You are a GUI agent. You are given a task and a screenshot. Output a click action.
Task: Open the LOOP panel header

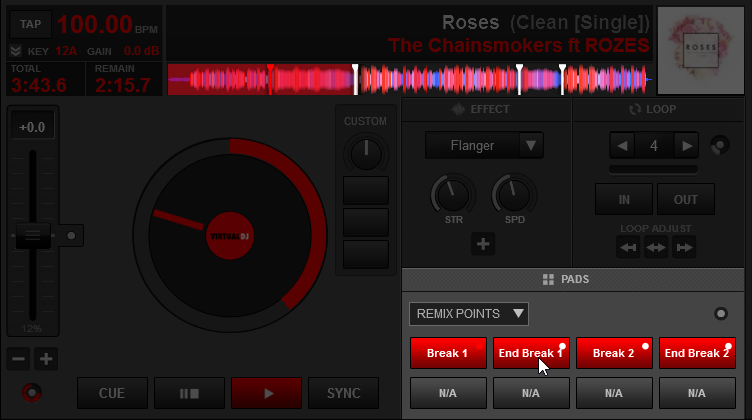658,109
